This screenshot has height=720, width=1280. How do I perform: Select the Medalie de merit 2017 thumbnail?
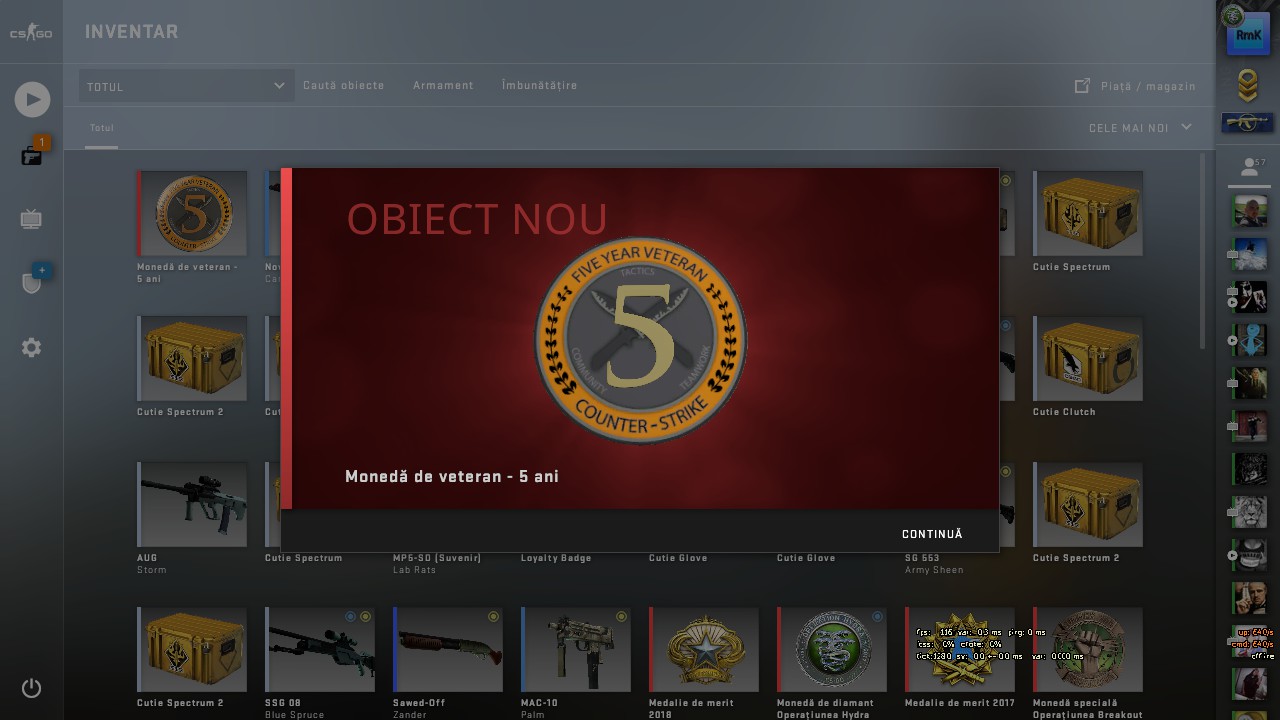point(960,649)
